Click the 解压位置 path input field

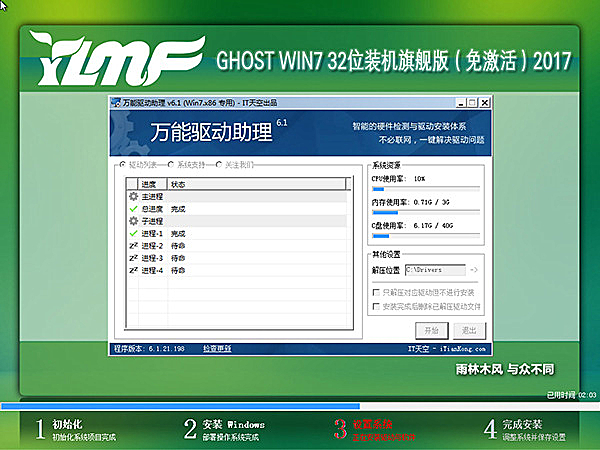[x=435, y=270]
